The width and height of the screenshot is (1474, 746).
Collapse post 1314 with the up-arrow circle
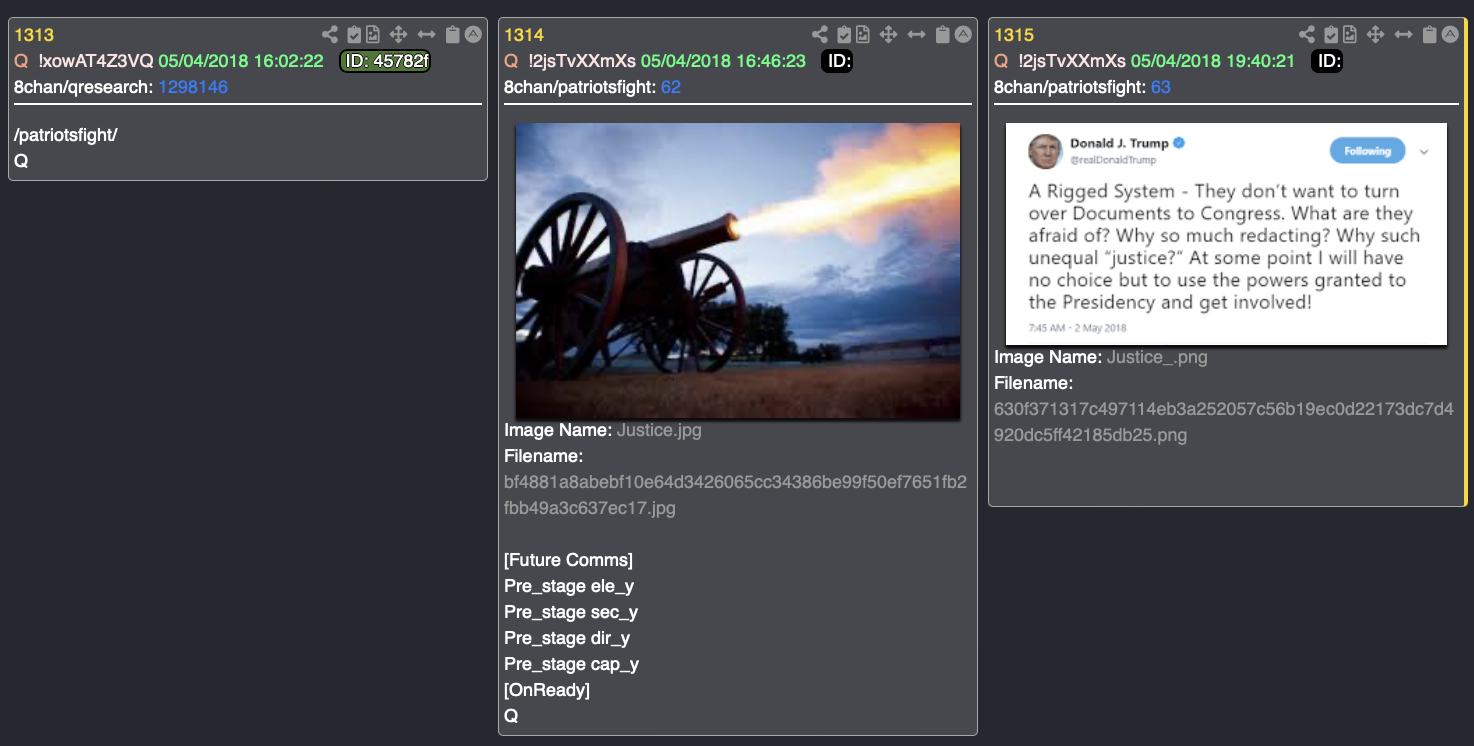(964, 35)
